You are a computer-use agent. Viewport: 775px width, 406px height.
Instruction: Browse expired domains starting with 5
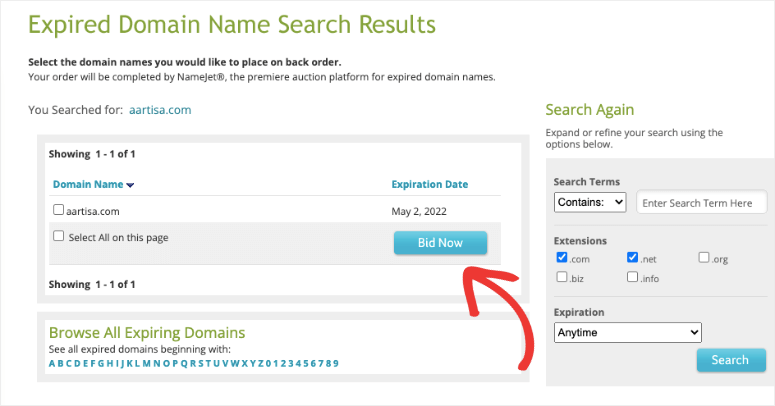click(x=306, y=363)
